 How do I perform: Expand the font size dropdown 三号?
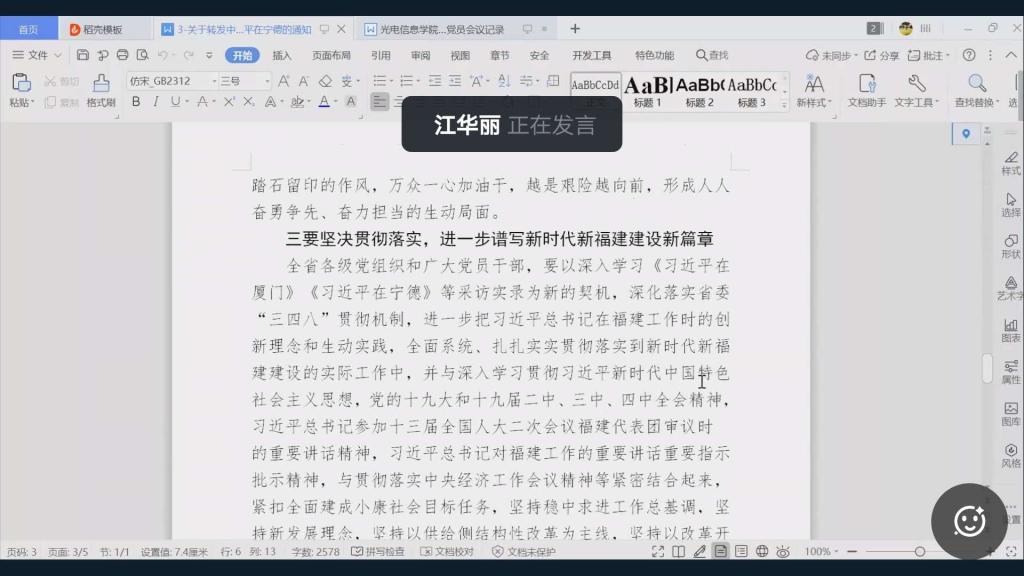pyautogui.click(x=244, y=81)
